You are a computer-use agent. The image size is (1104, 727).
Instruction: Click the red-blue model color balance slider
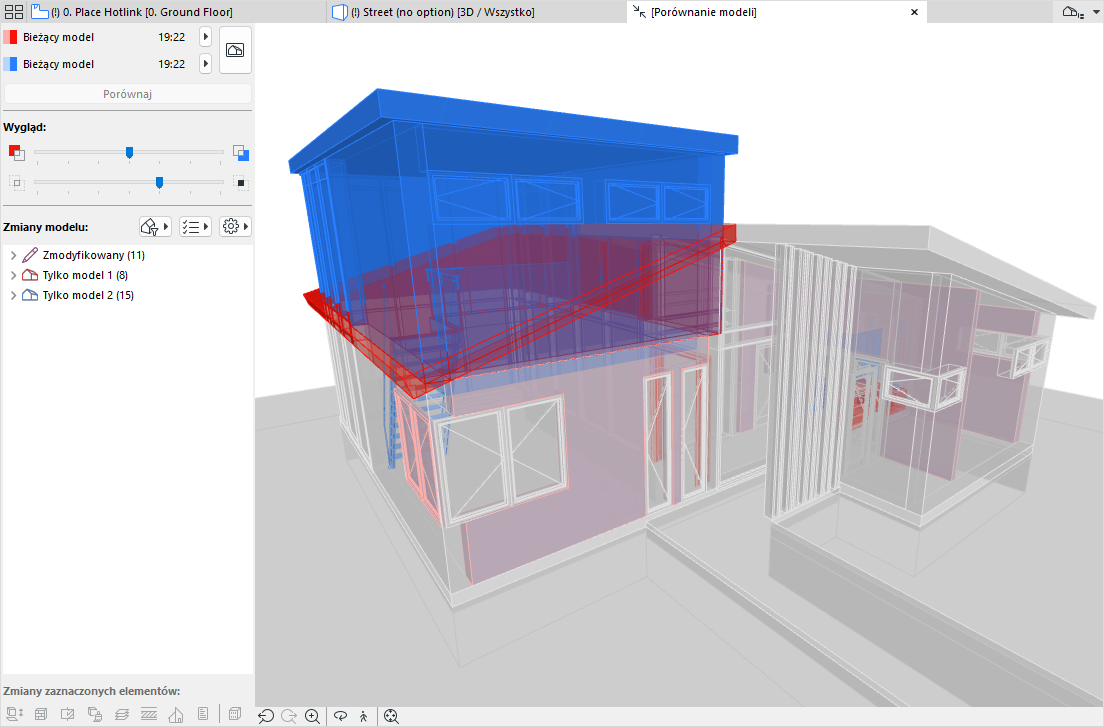(129, 152)
